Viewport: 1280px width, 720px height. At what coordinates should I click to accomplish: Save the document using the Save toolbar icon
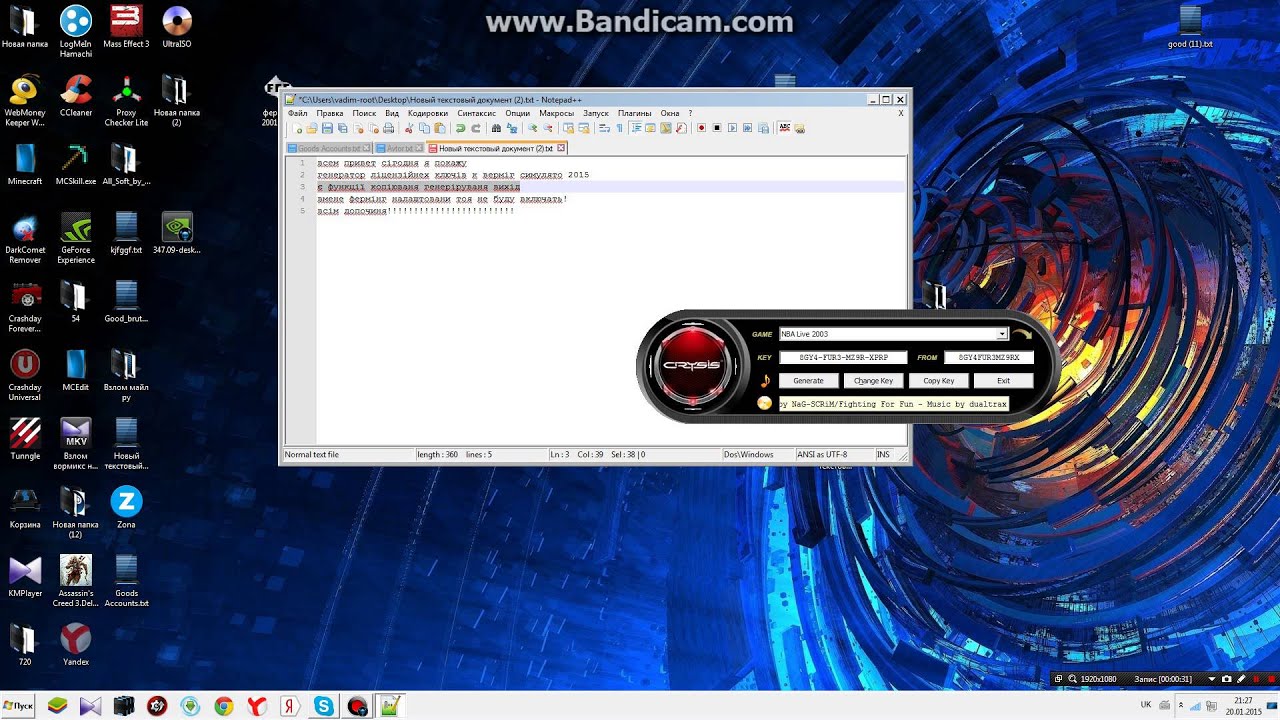pyautogui.click(x=327, y=128)
